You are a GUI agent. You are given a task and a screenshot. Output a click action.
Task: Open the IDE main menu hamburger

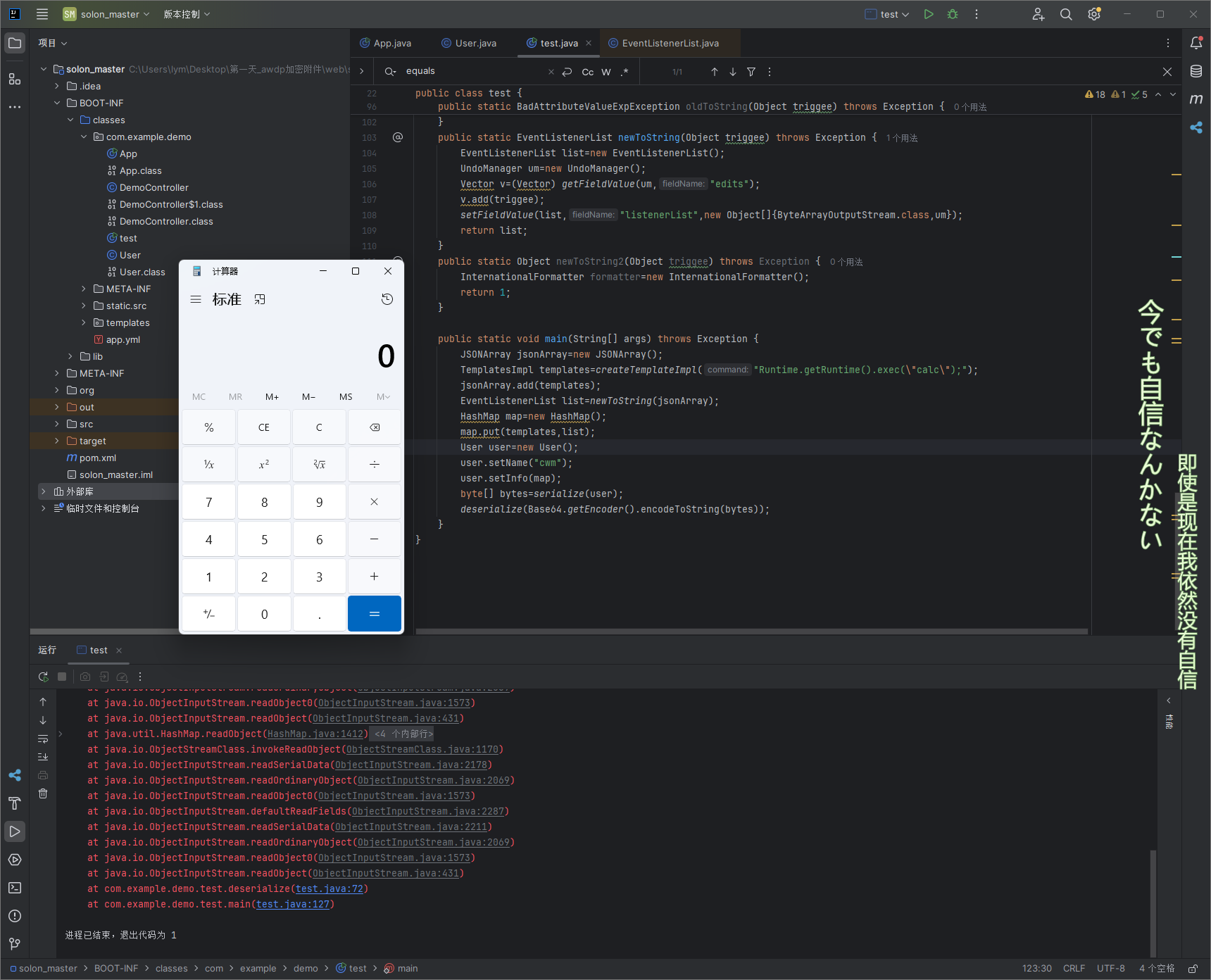pyautogui.click(x=42, y=14)
